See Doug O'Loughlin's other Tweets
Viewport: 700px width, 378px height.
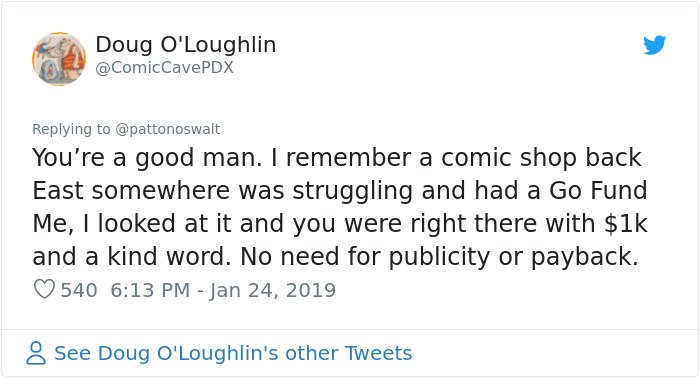(x=233, y=353)
